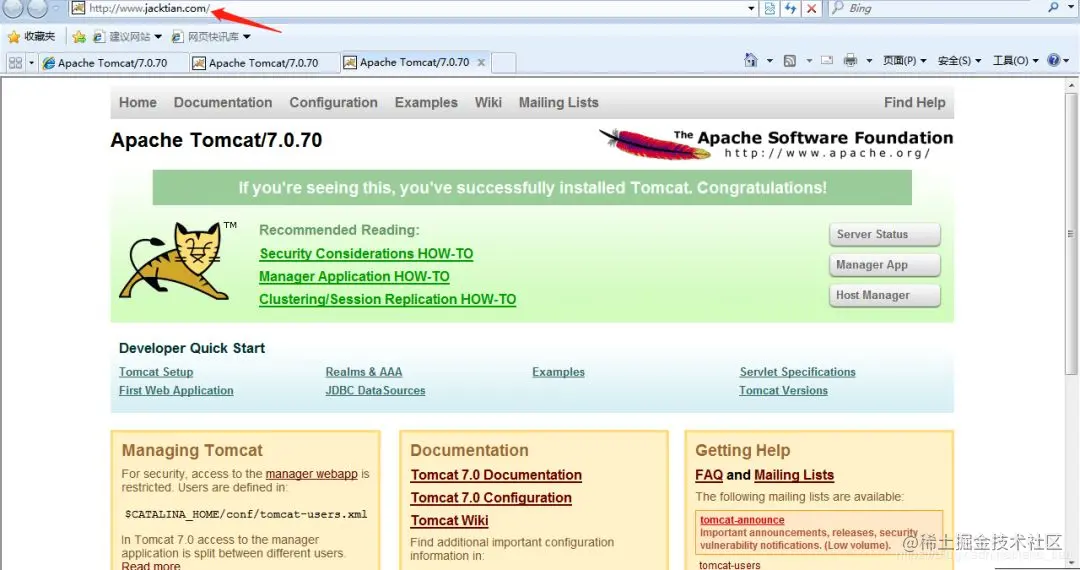Click the add to favorites bar star icon
Viewport: 1080px width, 570px height.
[79, 36]
